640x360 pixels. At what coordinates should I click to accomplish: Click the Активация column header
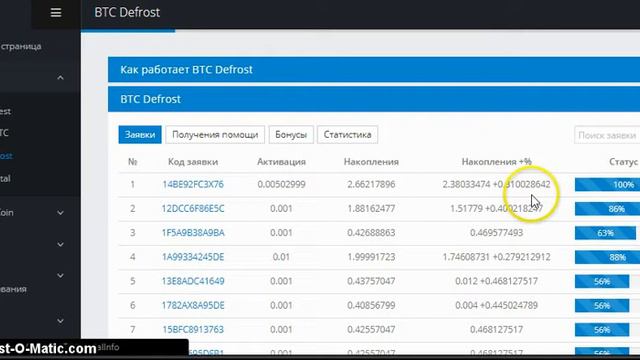coord(281,162)
